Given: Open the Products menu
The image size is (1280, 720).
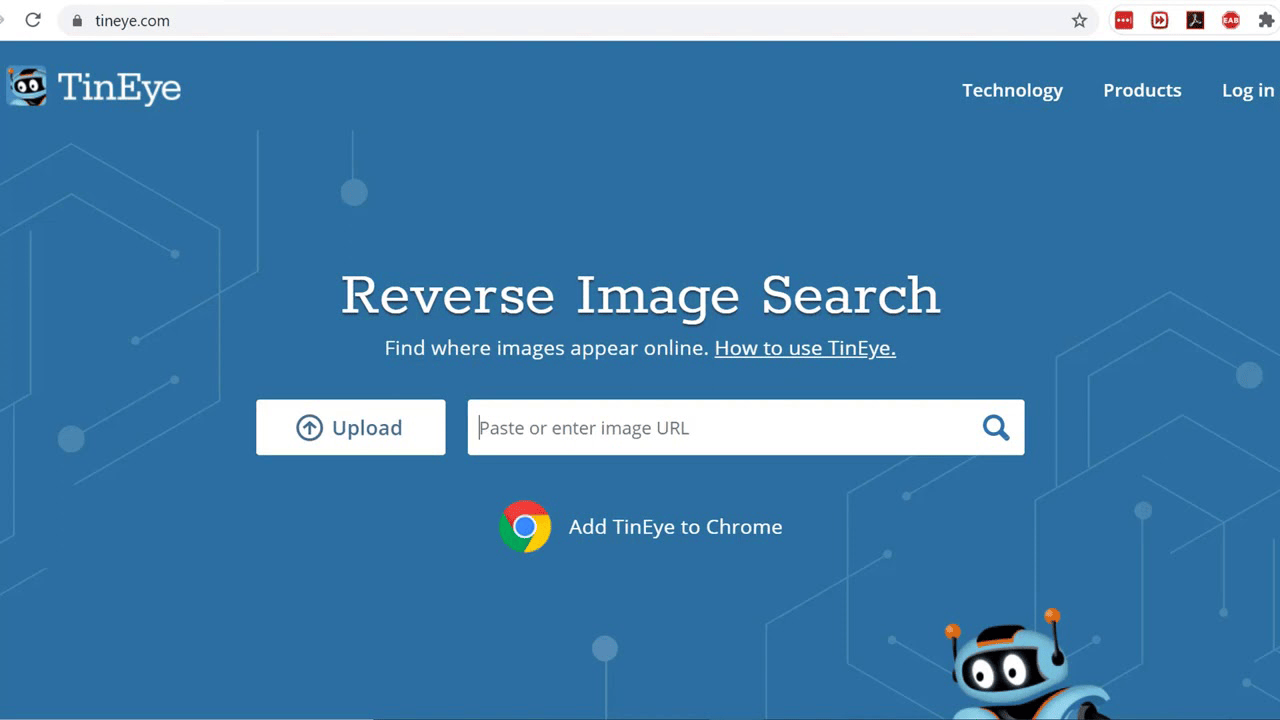Looking at the screenshot, I should pos(1142,90).
